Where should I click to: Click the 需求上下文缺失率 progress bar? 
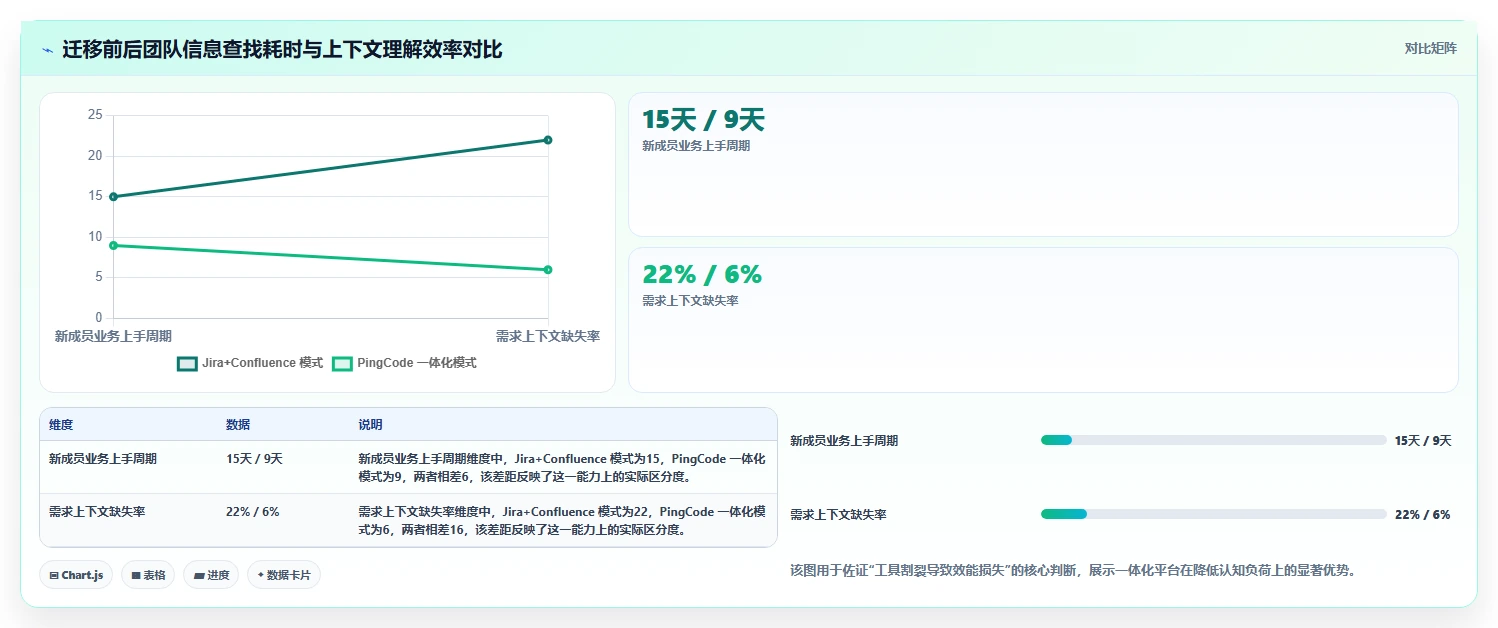1213,514
